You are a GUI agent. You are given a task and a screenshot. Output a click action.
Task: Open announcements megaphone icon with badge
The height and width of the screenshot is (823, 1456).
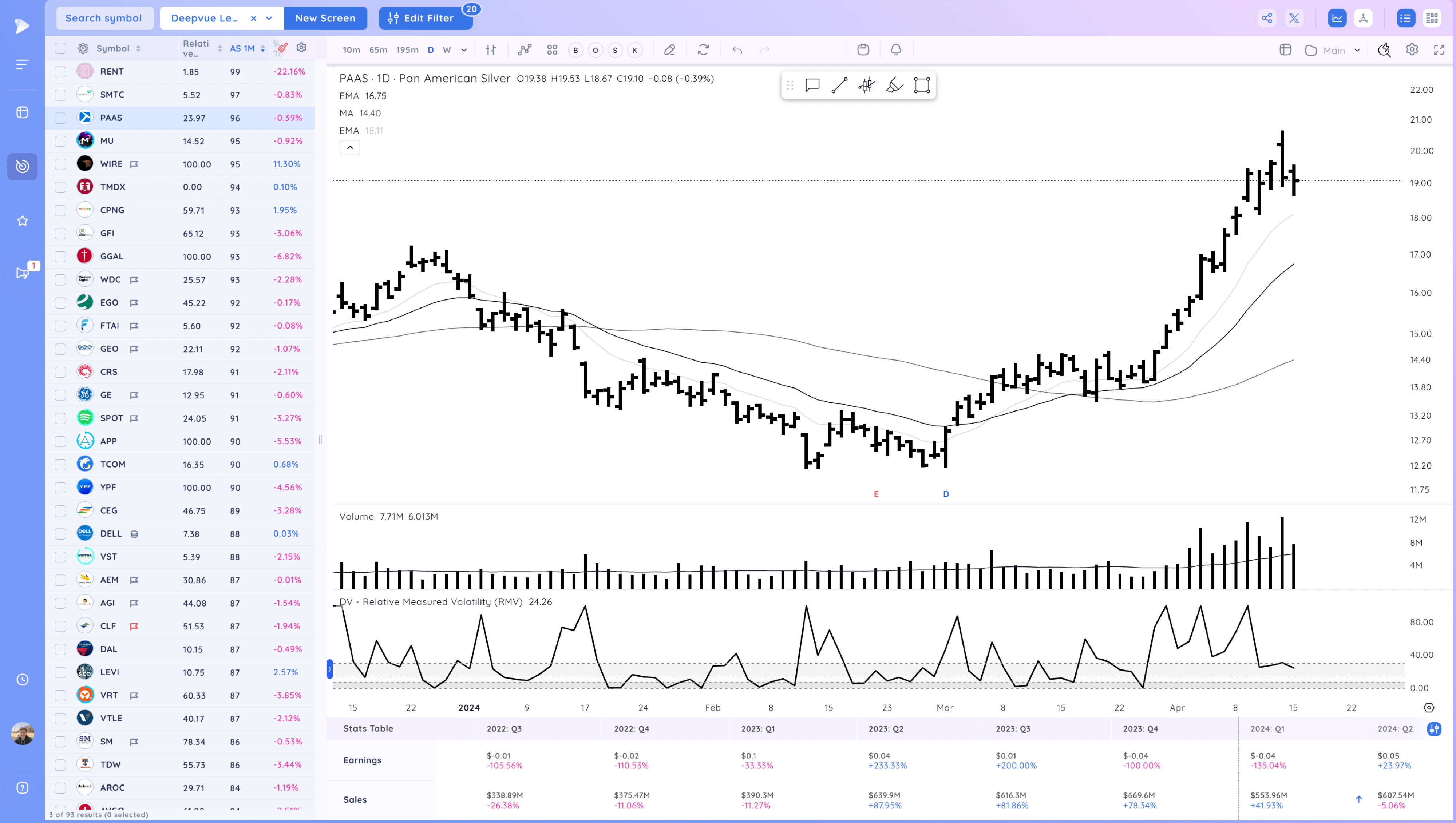(x=23, y=273)
